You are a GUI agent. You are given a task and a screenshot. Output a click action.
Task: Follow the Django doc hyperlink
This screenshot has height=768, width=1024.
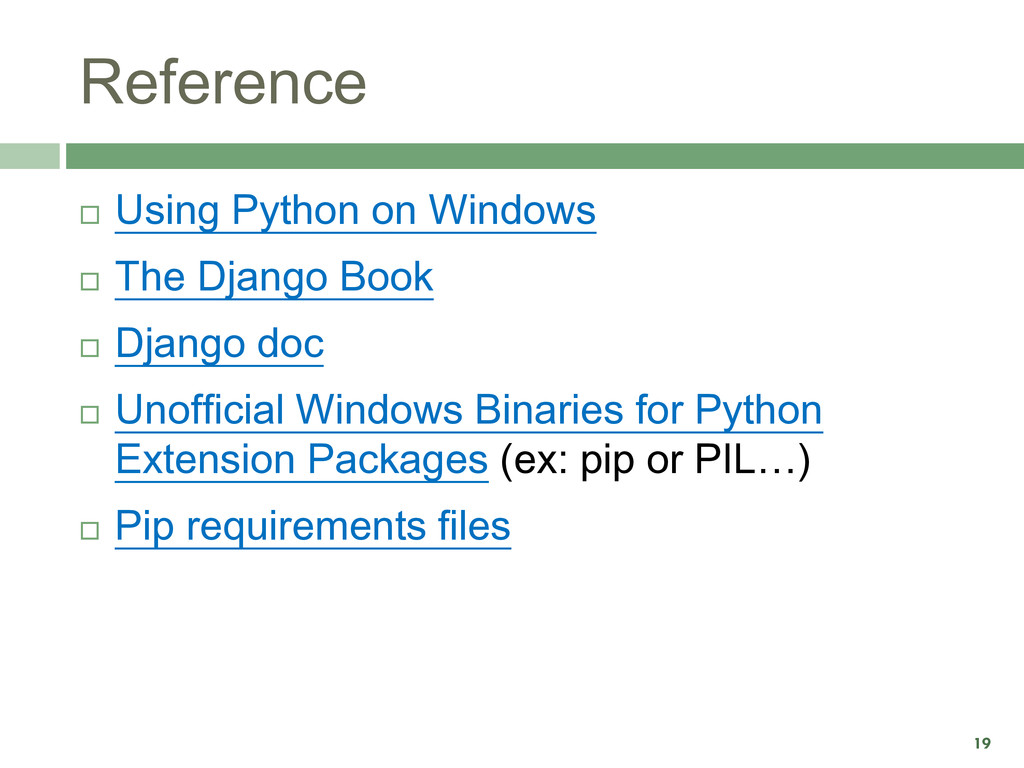(x=219, y=344)
